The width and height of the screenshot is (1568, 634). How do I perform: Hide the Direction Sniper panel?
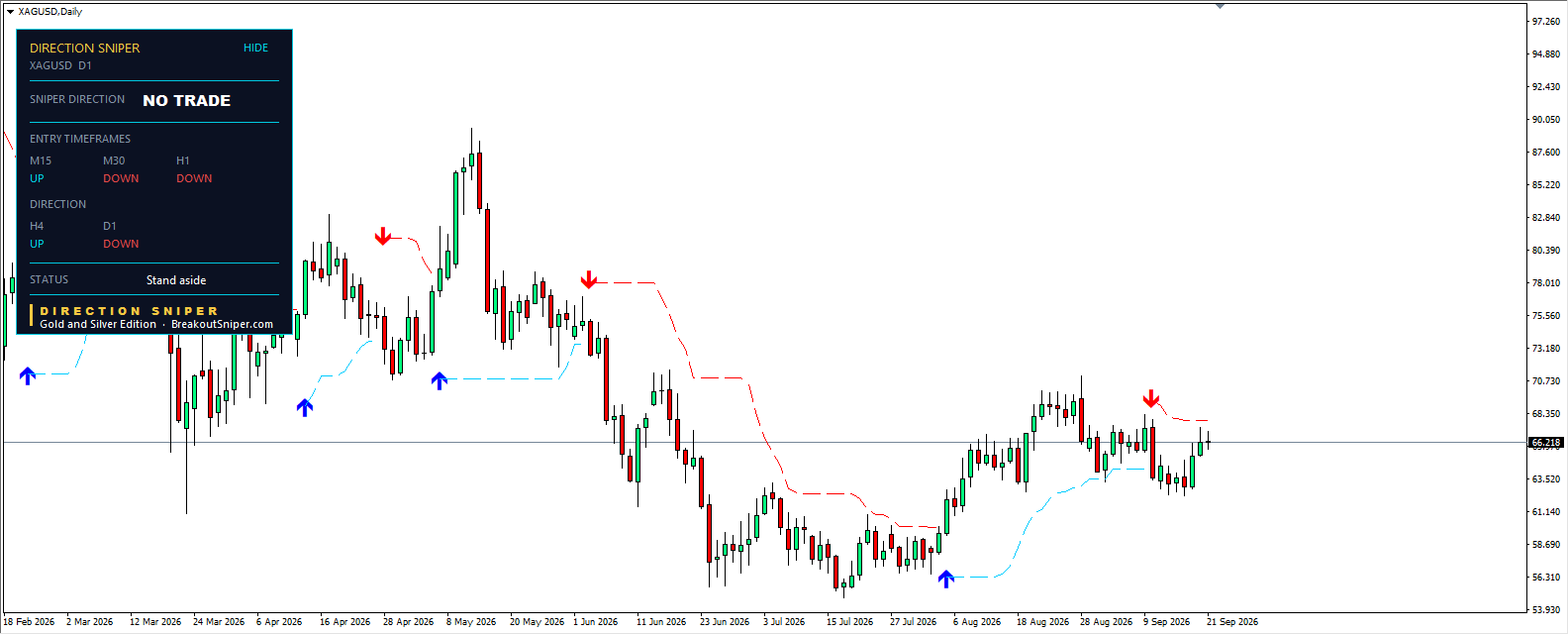click(x=255, y=48)
